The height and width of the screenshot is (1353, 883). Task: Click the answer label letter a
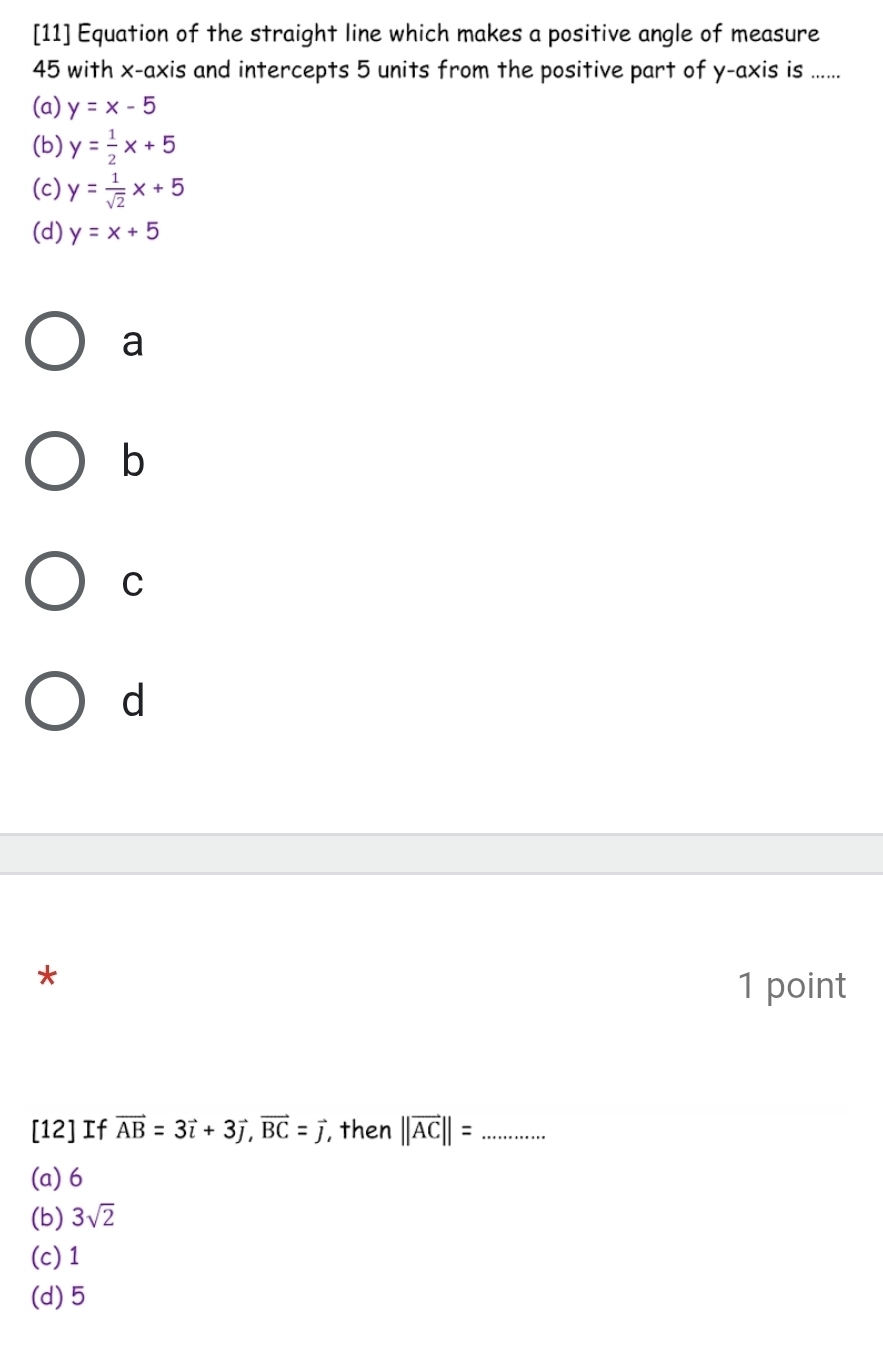[x=132, y=342]
